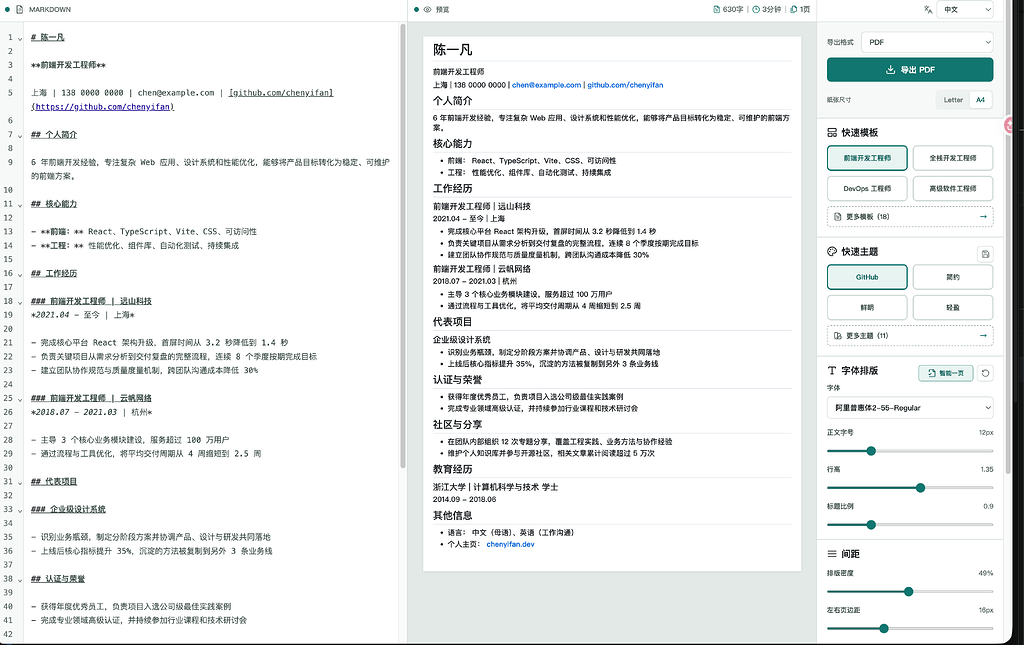
Task: Collapse the heading fold on line 1
Action: point(20,39)
